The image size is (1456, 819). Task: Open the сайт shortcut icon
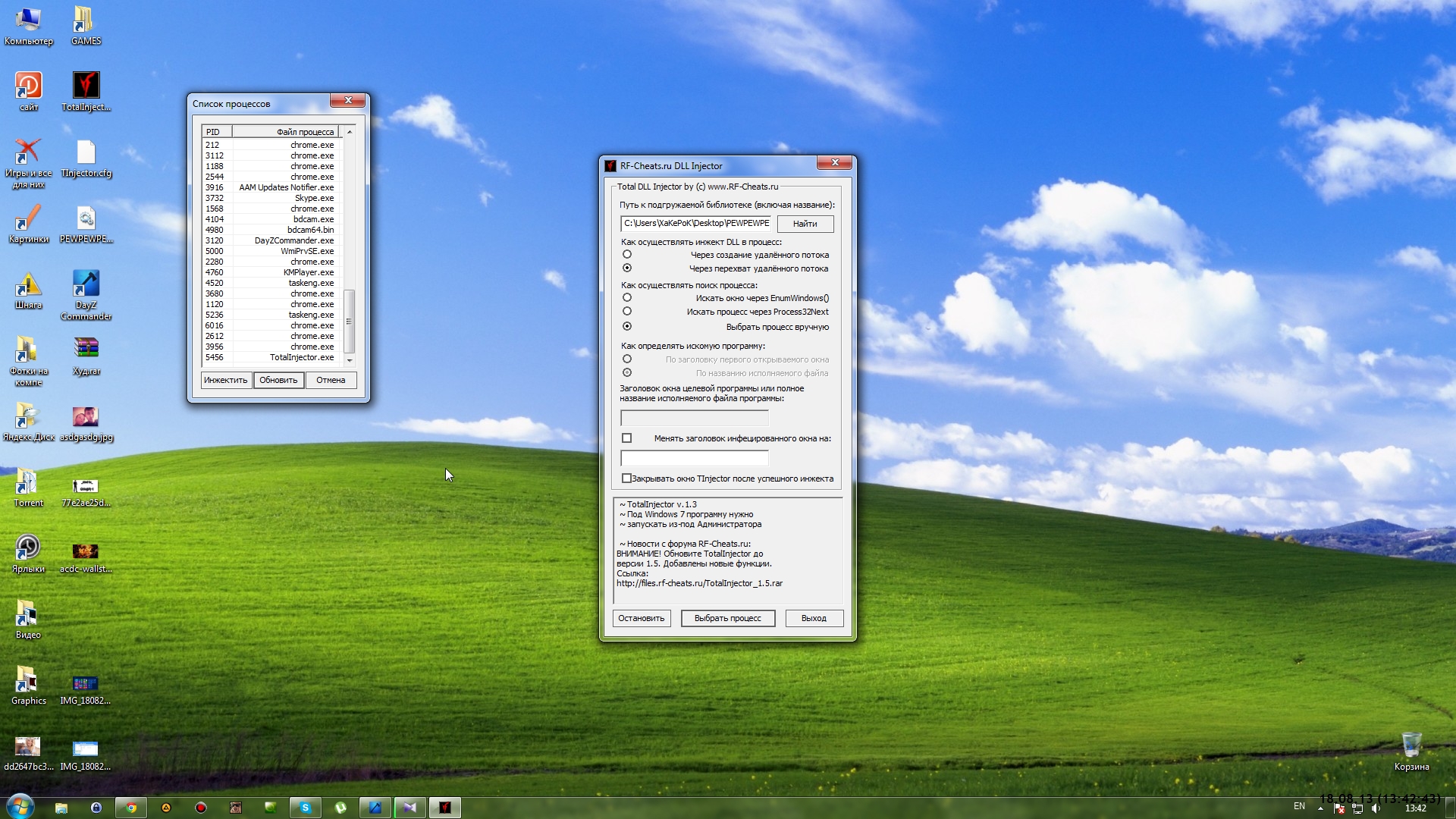(28, 92)
